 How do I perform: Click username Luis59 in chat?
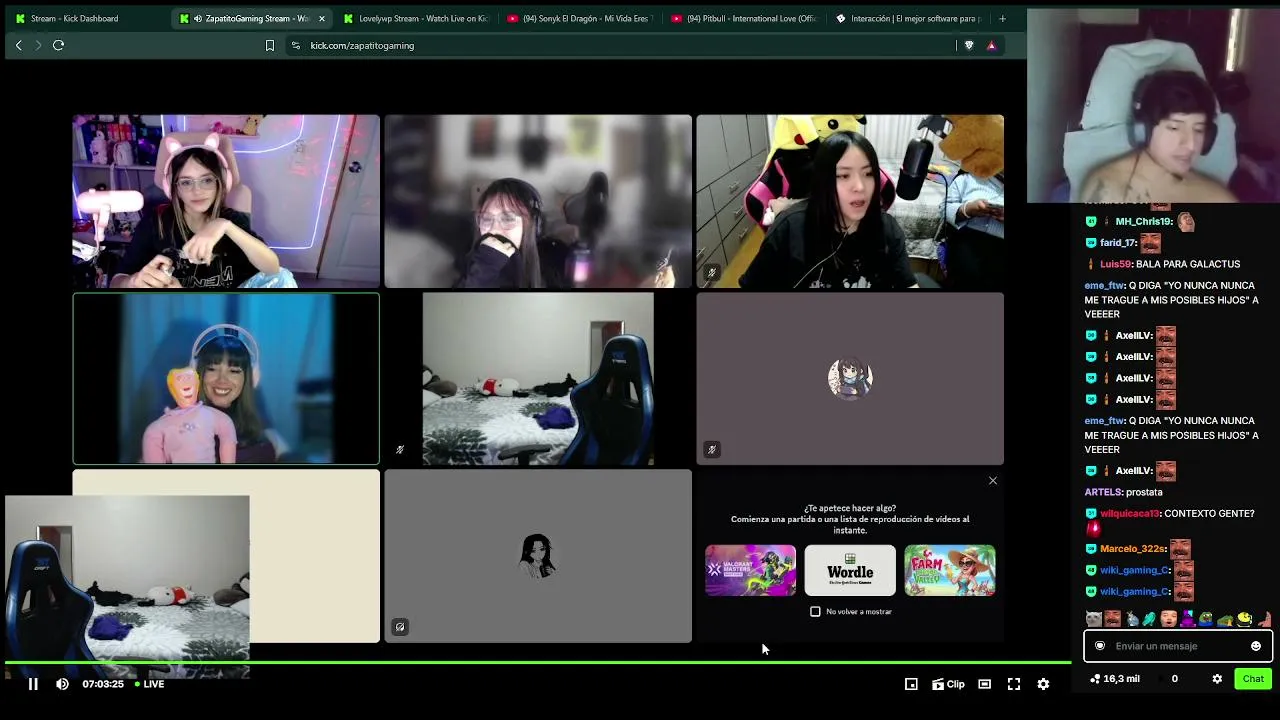pos(1116,264)
